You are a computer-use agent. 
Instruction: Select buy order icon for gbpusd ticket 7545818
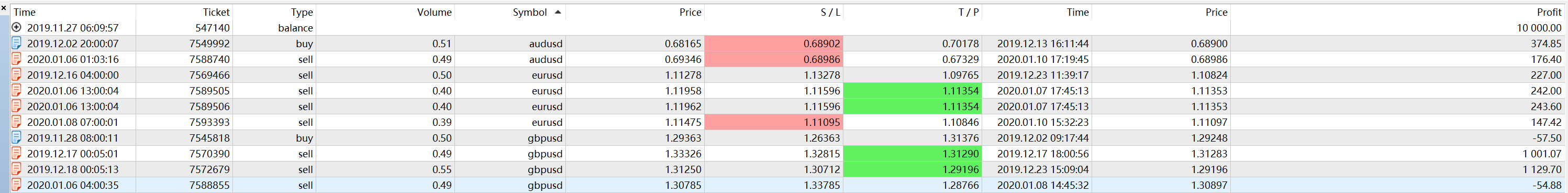[17, 137]
